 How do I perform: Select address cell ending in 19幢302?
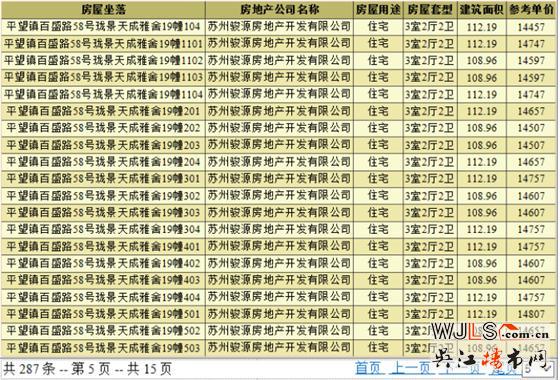click(104, 196)
